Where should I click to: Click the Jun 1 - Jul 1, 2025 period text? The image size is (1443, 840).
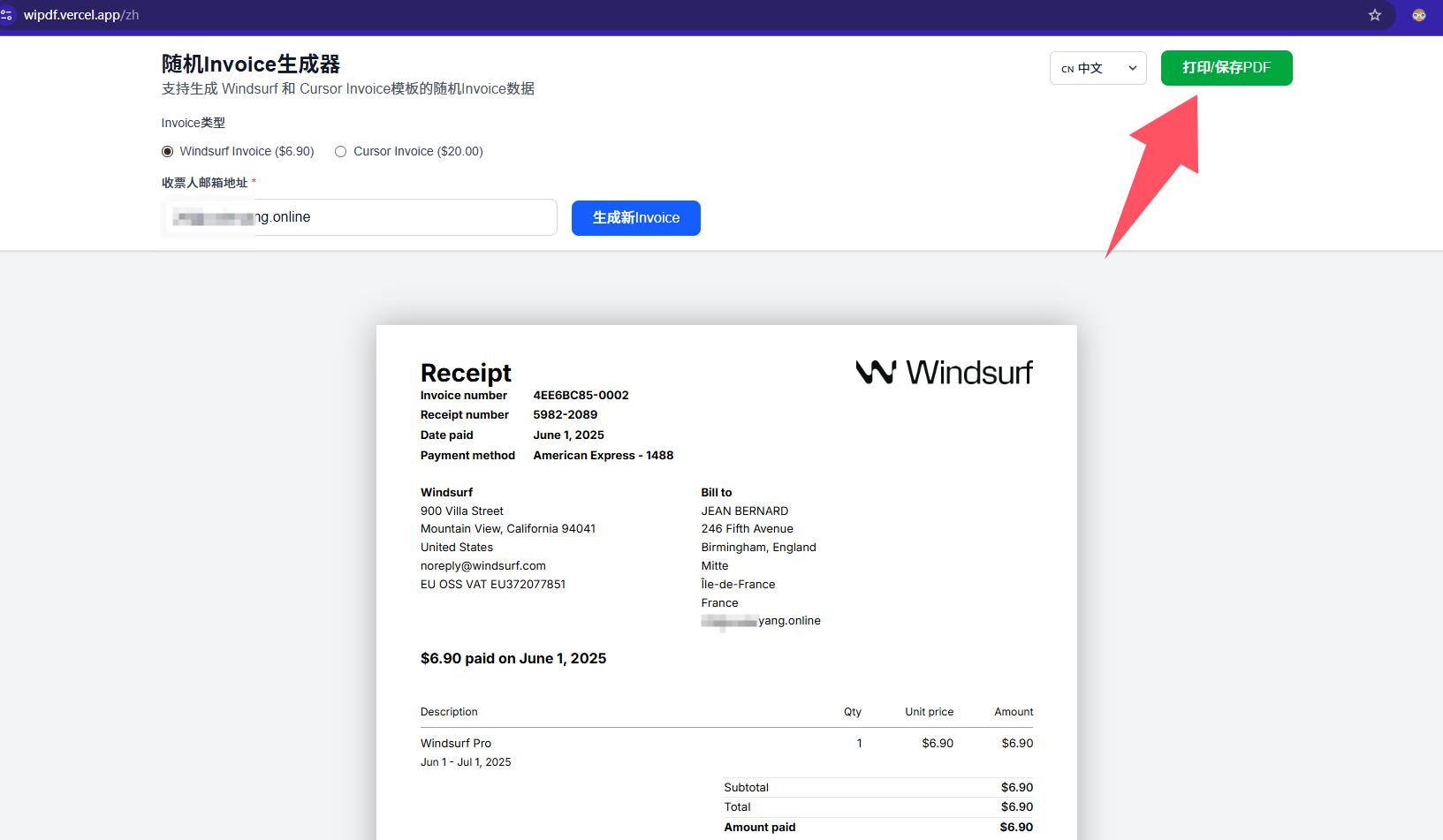[466, 762]
